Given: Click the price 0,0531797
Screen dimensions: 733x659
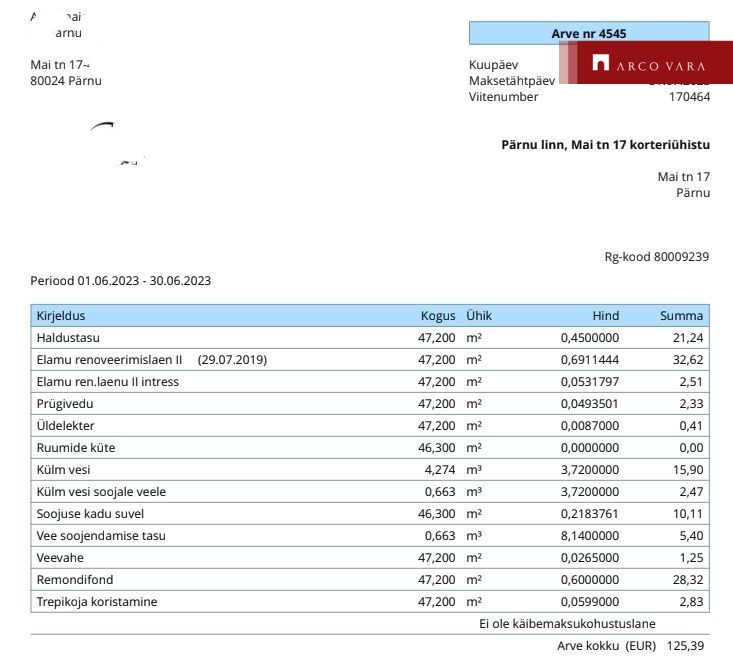Looking at the screenshot, I should [589, 381].
